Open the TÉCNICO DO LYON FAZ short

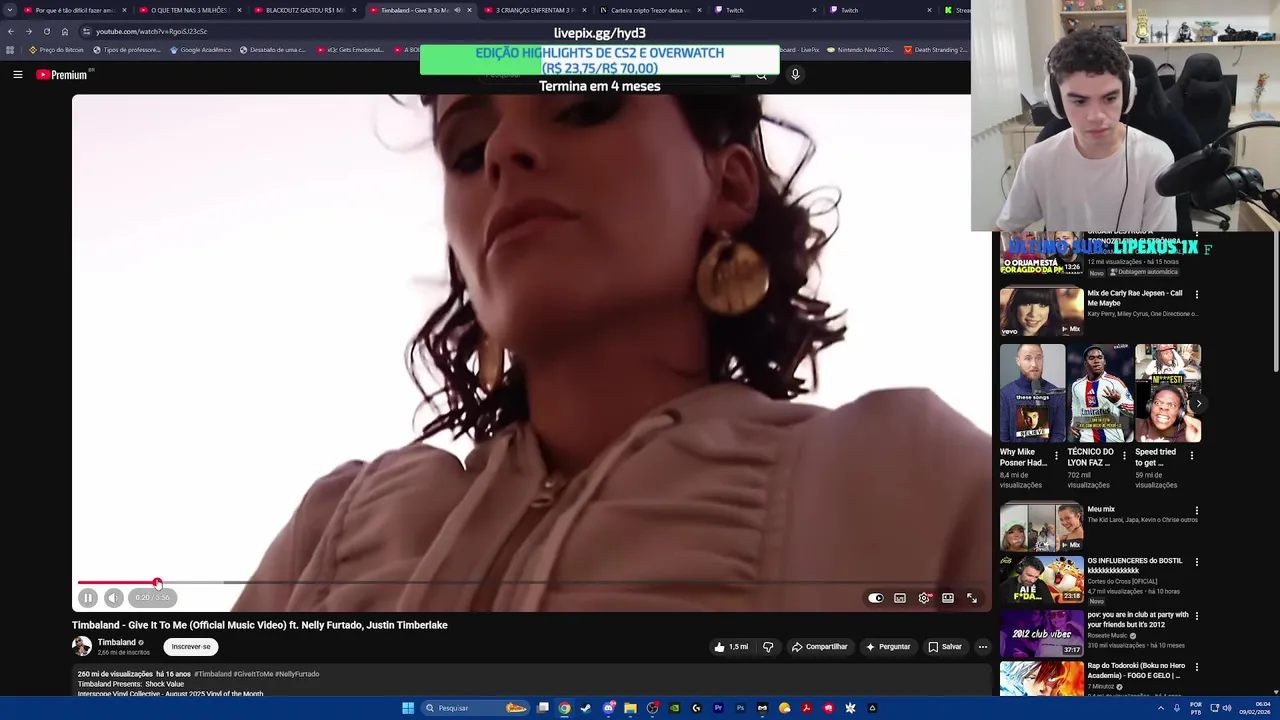(x=1100, y=393)
